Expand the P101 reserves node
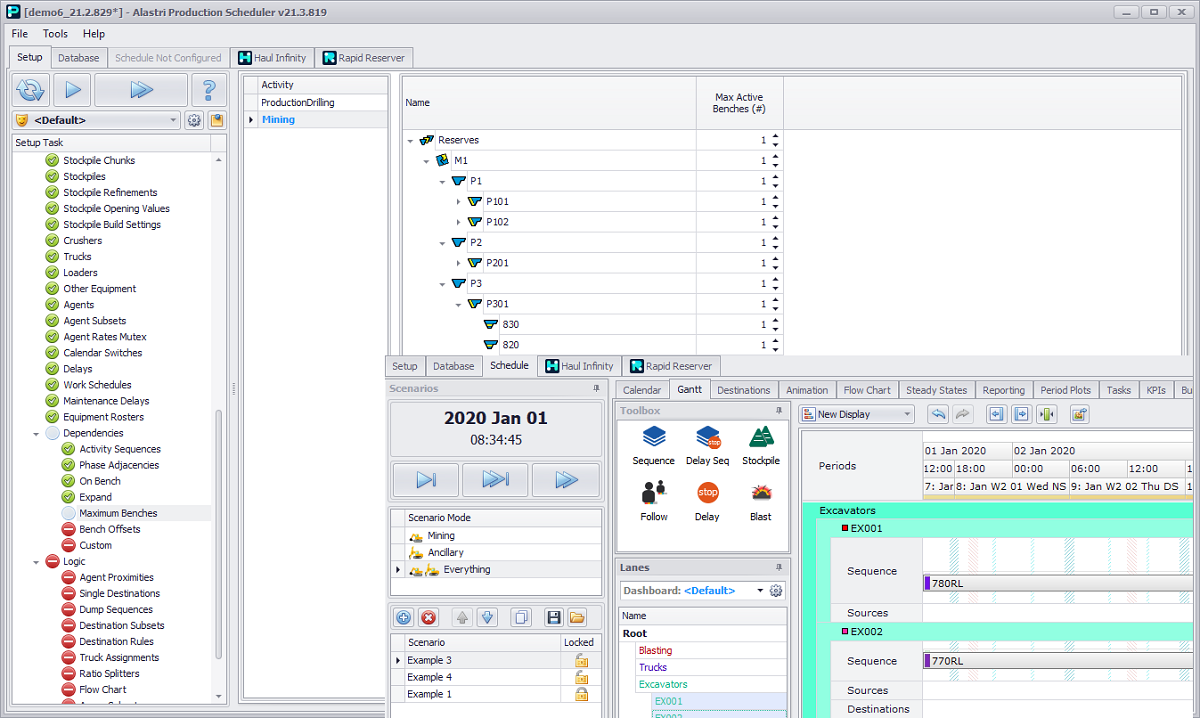This screenshot has height=718, width=1200. (x=459, y=202)
